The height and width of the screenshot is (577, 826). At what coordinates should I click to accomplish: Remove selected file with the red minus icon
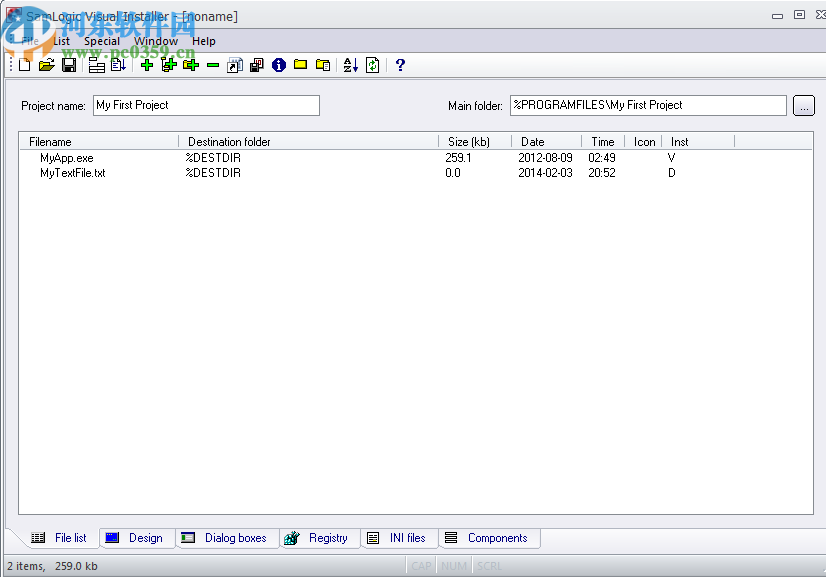pyautogui.click(x=212, y=65)
